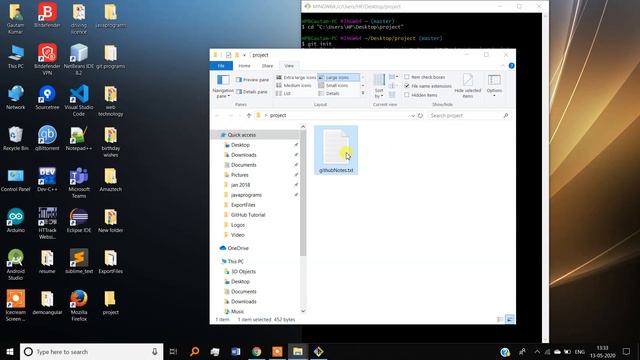Select the View ribbon tab

[289, 66]
